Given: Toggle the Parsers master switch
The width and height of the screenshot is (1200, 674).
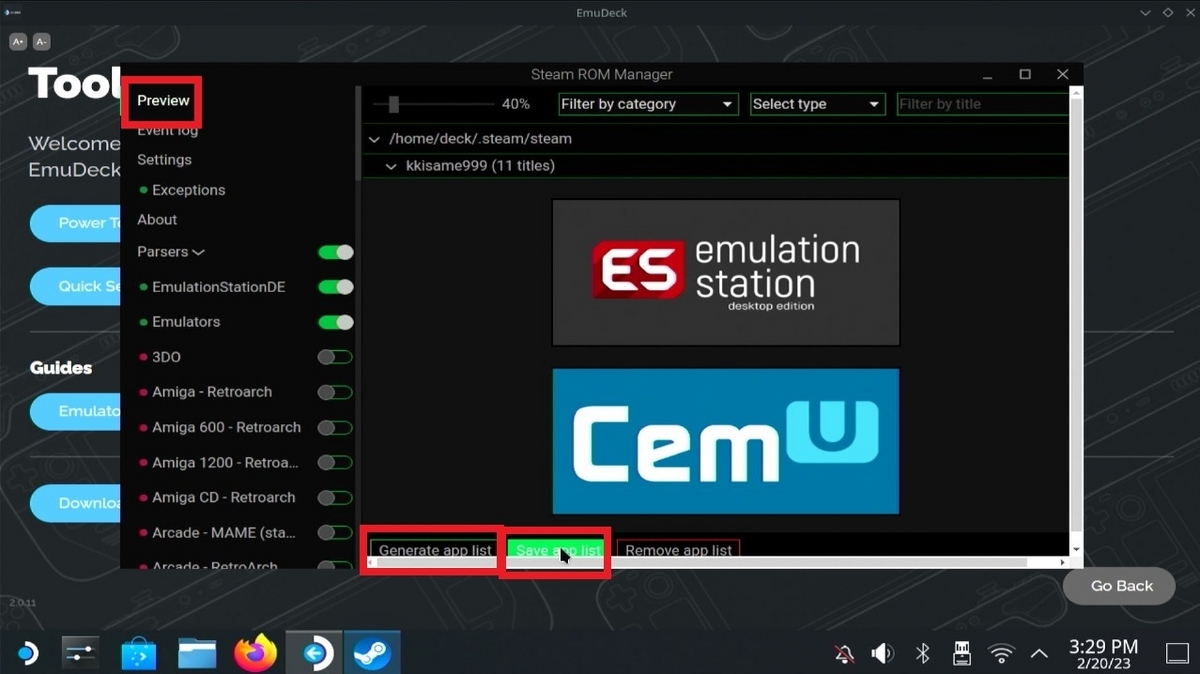Looking at the screenshot, I should 336,252.
